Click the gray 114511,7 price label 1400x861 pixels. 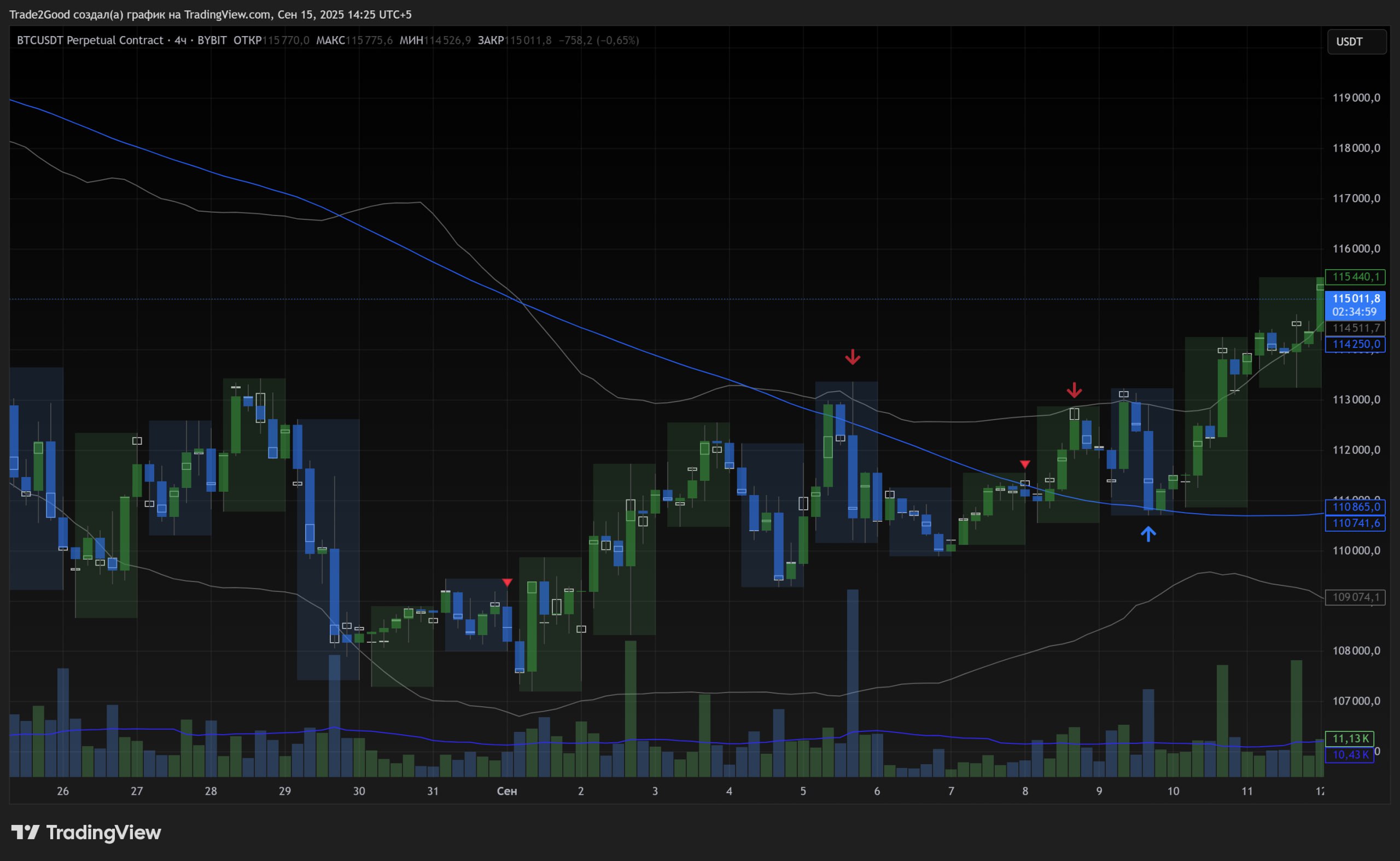[1356, 328]
